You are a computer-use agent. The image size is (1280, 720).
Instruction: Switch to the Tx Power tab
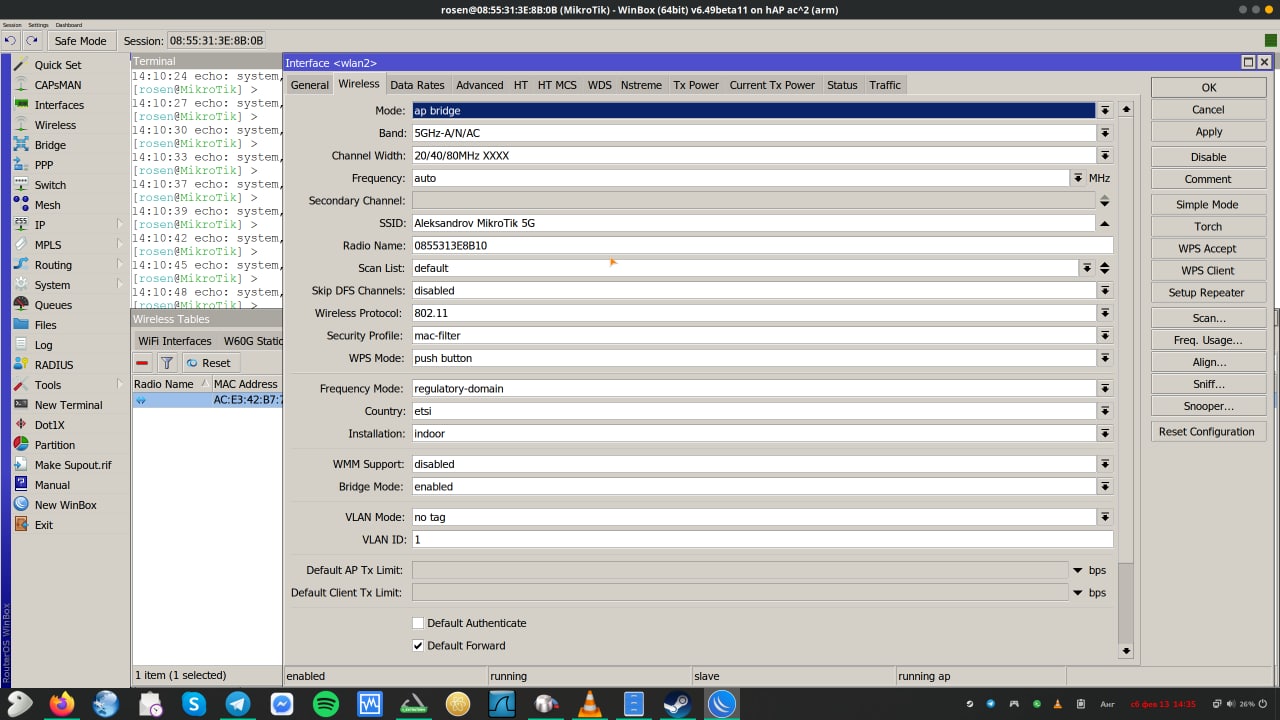[x=696, y=85]
